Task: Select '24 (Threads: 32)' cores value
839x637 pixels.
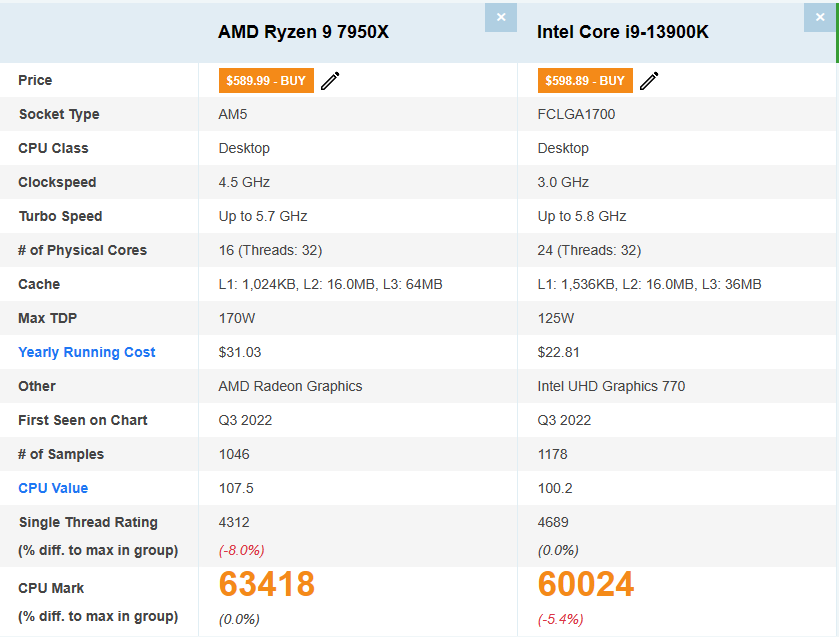Action: click(x=589, y=250)
